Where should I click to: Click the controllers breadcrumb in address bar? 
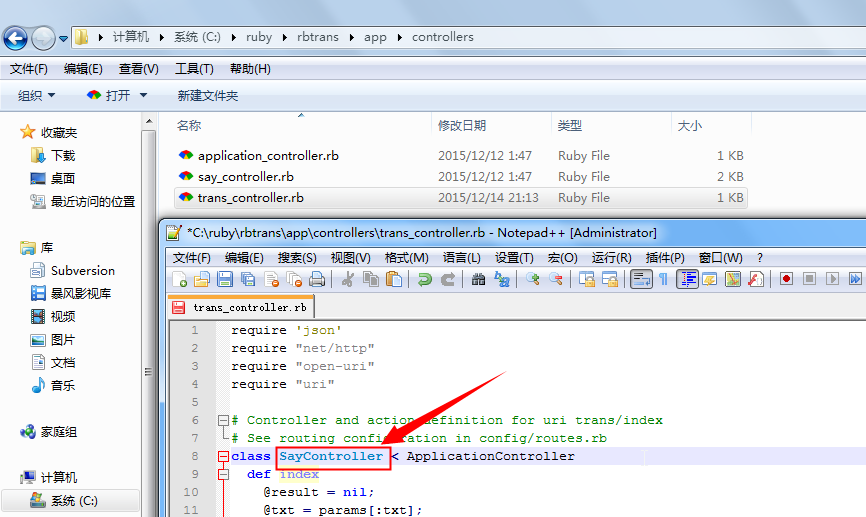(x=442, y=37)
